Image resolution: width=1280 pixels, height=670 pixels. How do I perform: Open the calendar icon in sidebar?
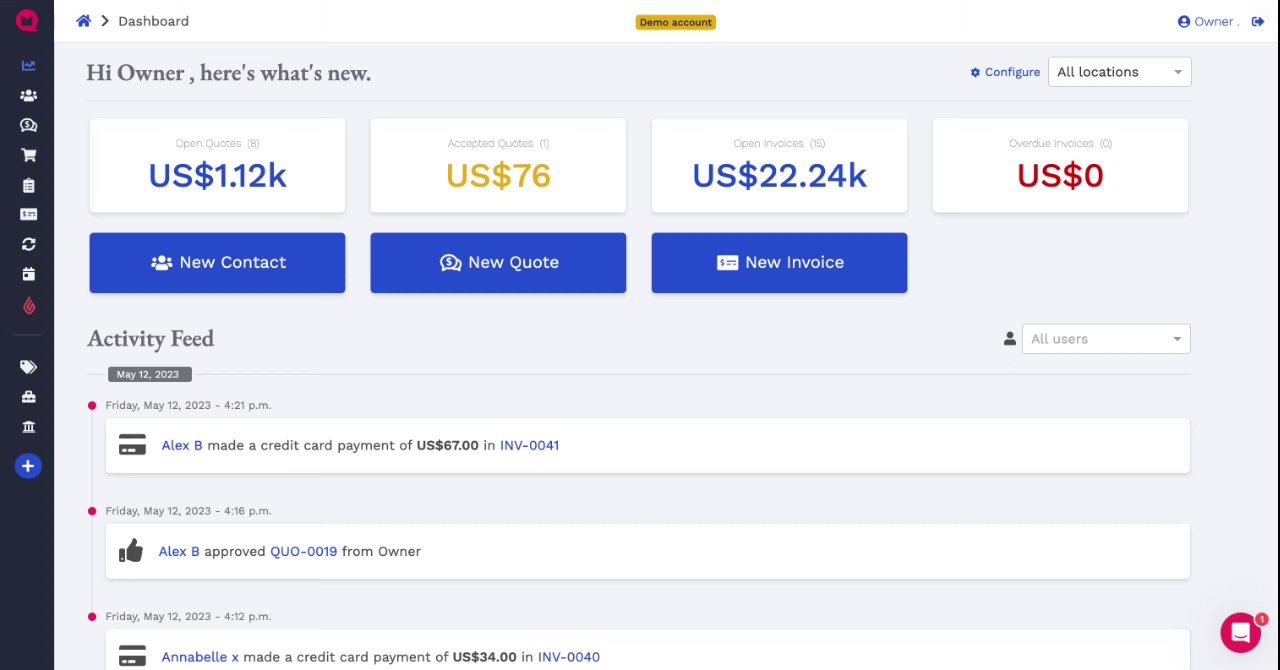[x=28, y=274]
